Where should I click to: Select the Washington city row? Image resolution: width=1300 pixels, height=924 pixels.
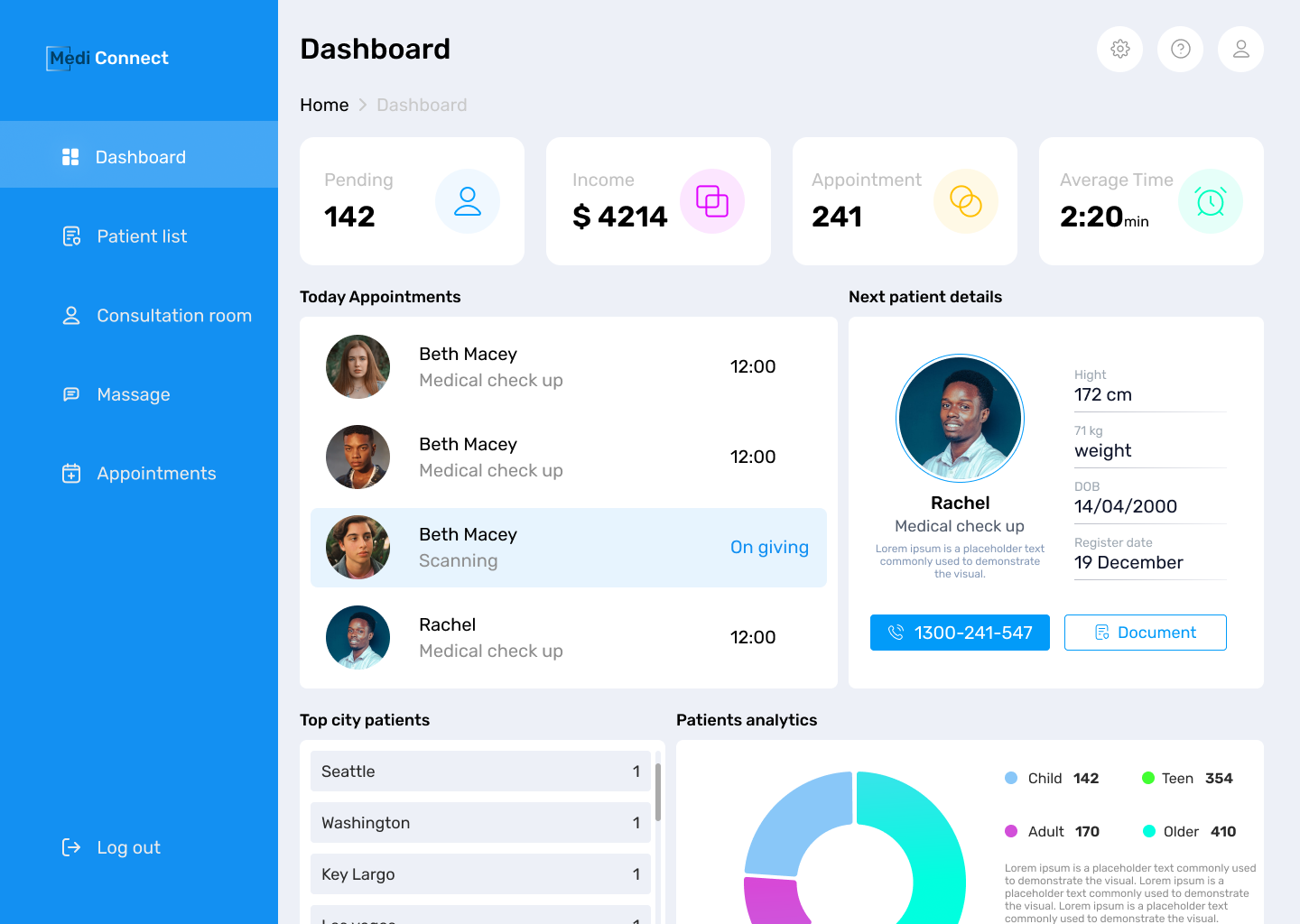coord(480,823)
